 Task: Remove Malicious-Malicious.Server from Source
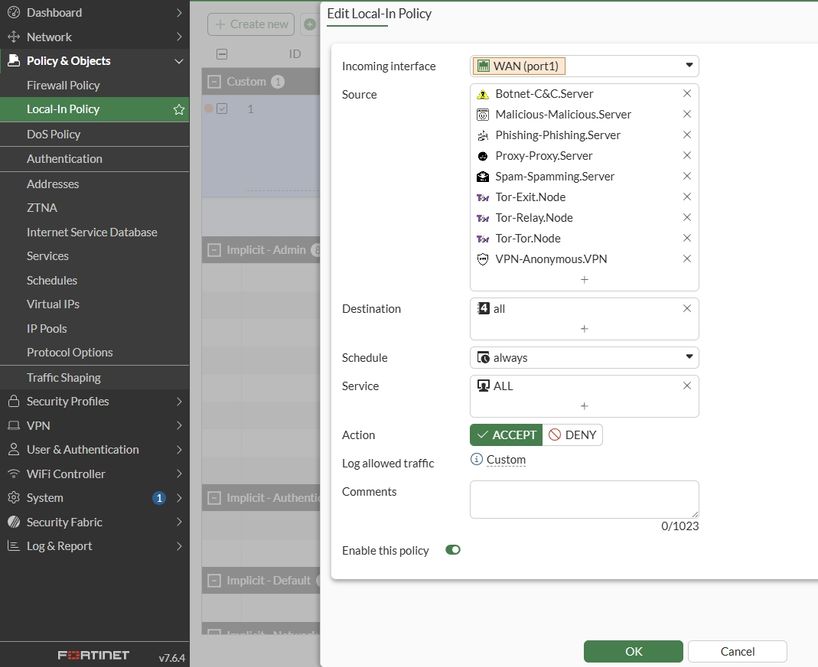(x=687, y=114)
